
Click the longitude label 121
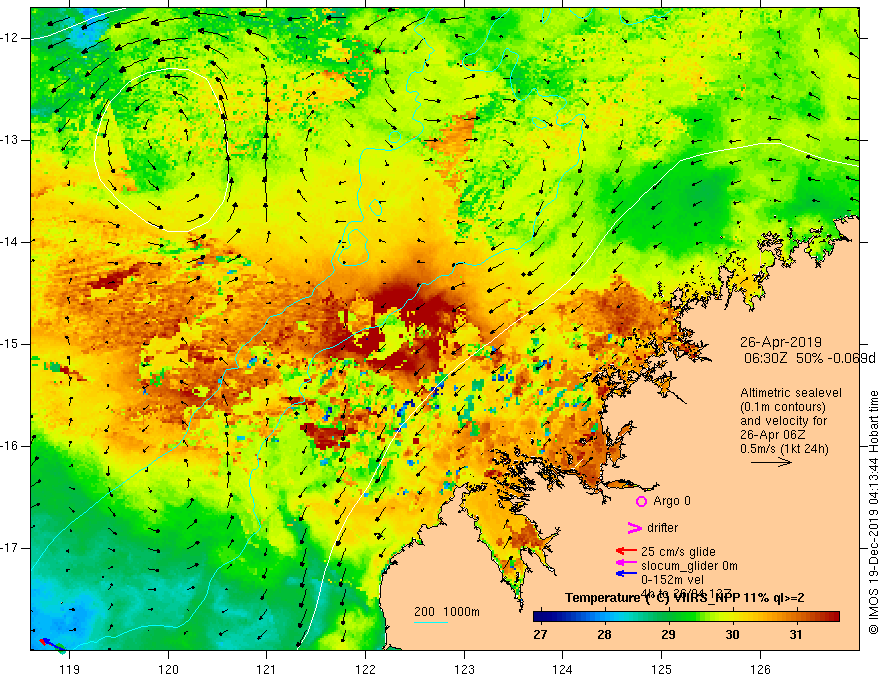click(266, 669)
